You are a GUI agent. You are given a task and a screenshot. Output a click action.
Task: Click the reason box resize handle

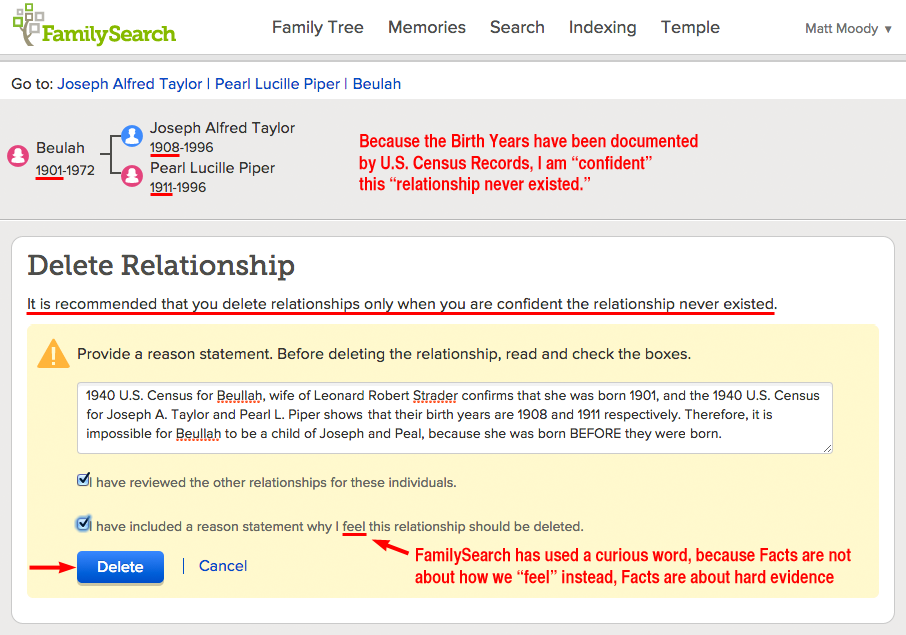pos(827,448)
